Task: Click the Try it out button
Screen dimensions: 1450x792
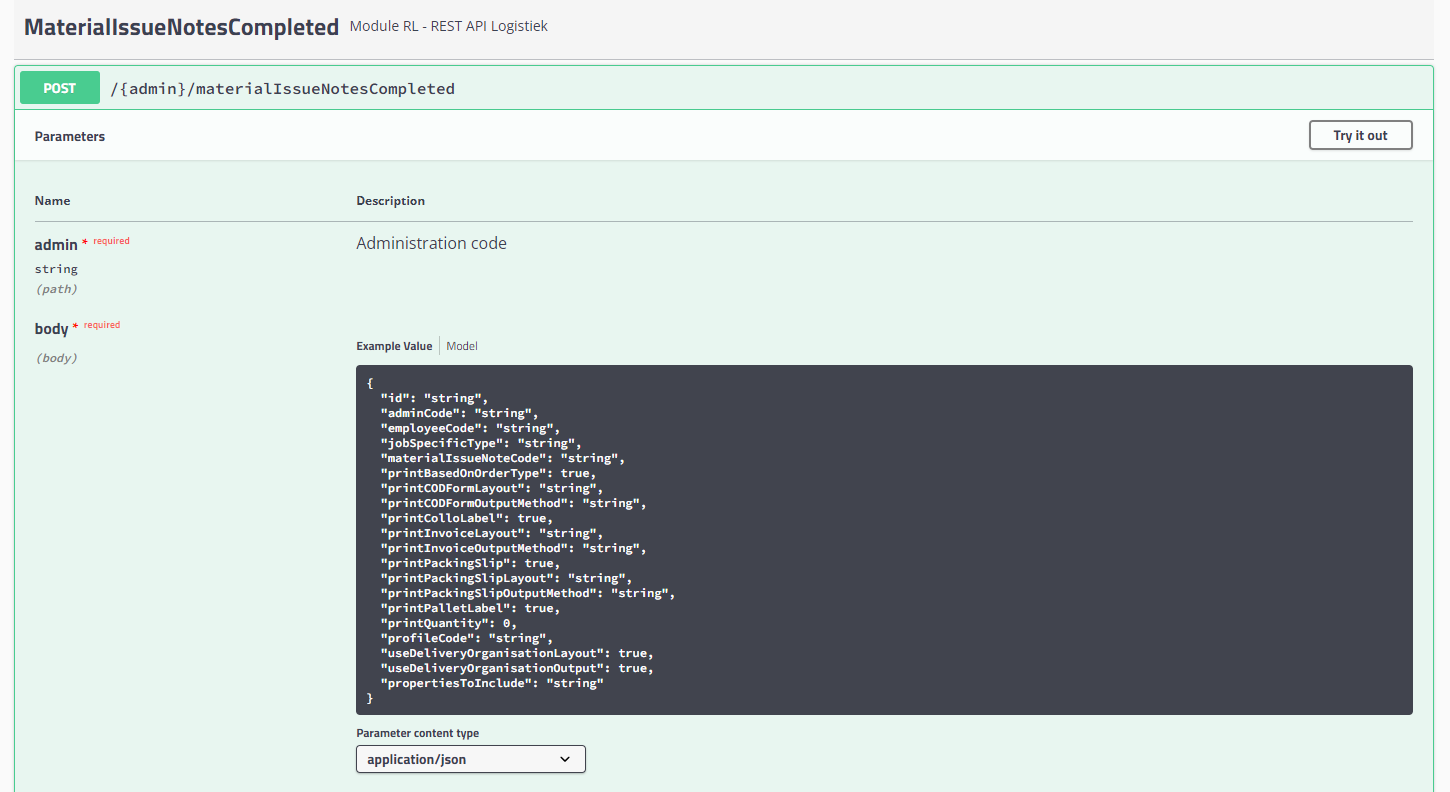Action: click(x=1360, y=135)
